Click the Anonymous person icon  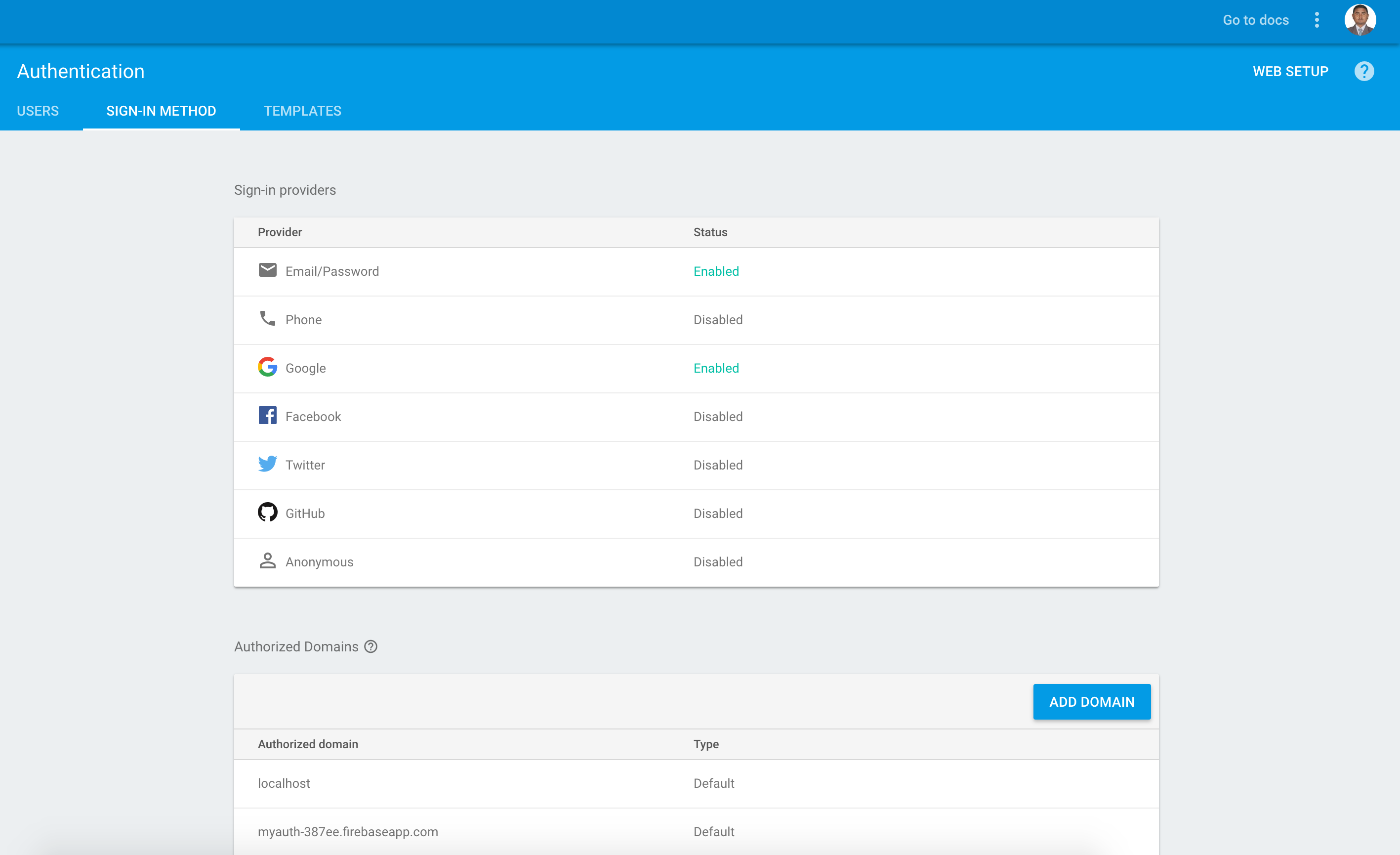point(267,561)
